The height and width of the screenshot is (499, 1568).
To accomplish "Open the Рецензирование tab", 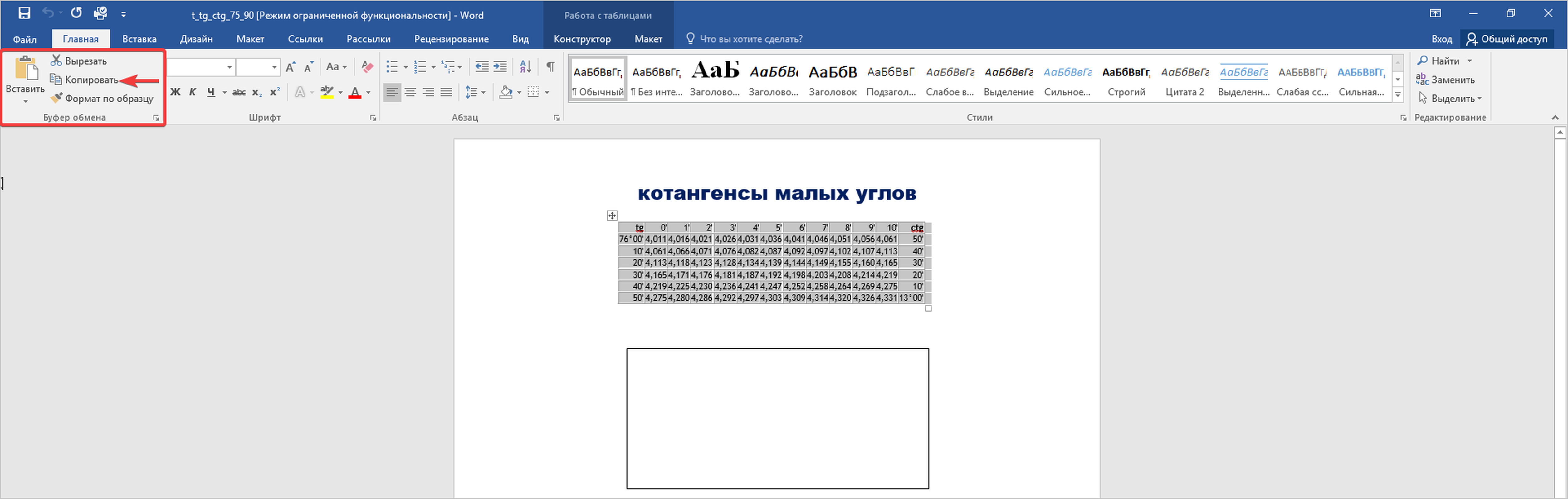I will click(x=451, y=39).
